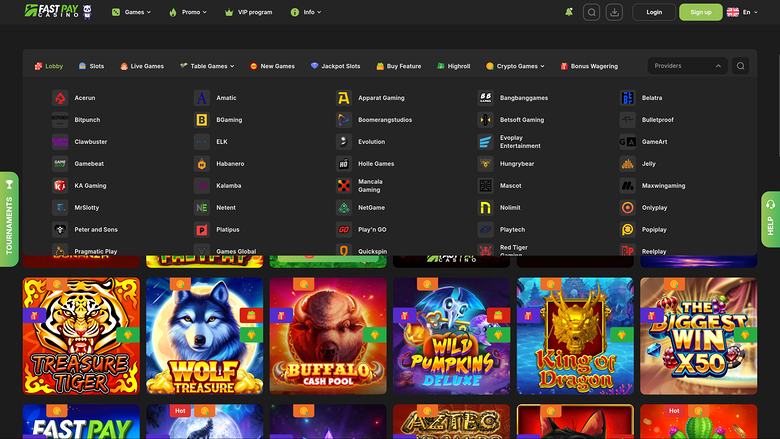Select the Mascot provider
The image size is (780, 439).
[x=499, y=185]
